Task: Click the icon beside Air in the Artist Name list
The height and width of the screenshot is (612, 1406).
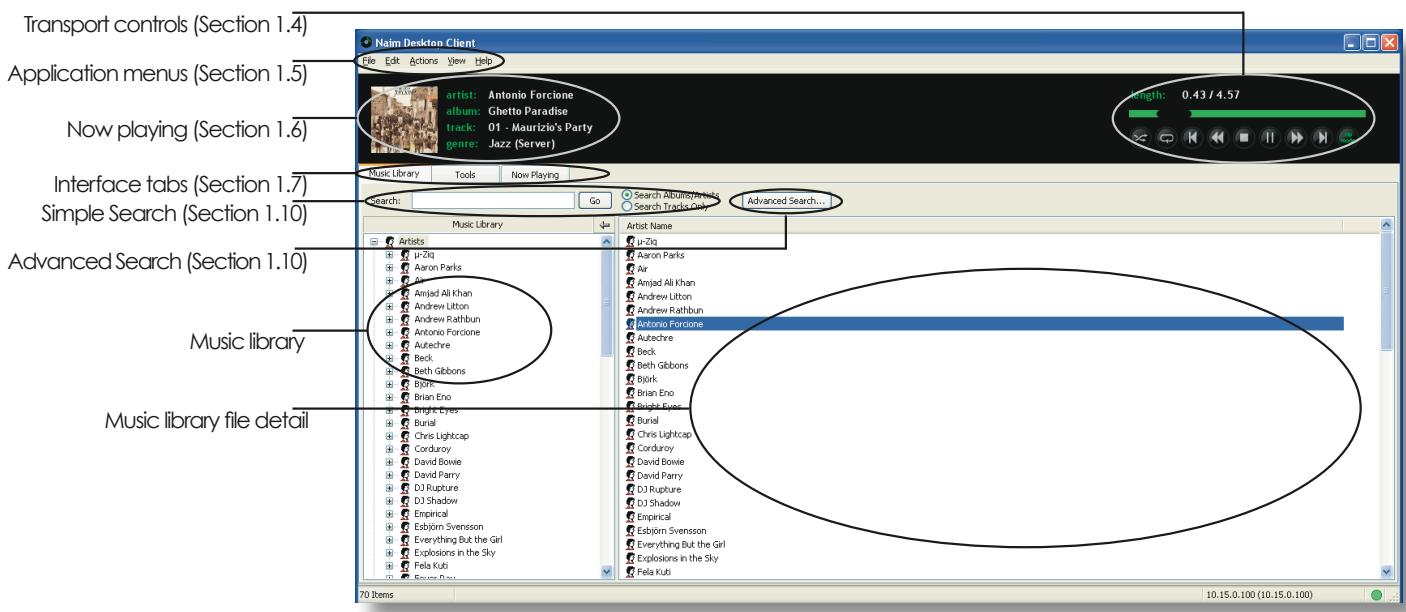Action: (x=630, y=270)
